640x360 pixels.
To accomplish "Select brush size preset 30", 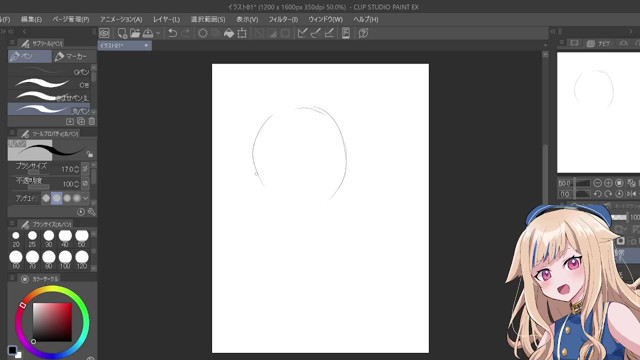I will coord(49,238).
